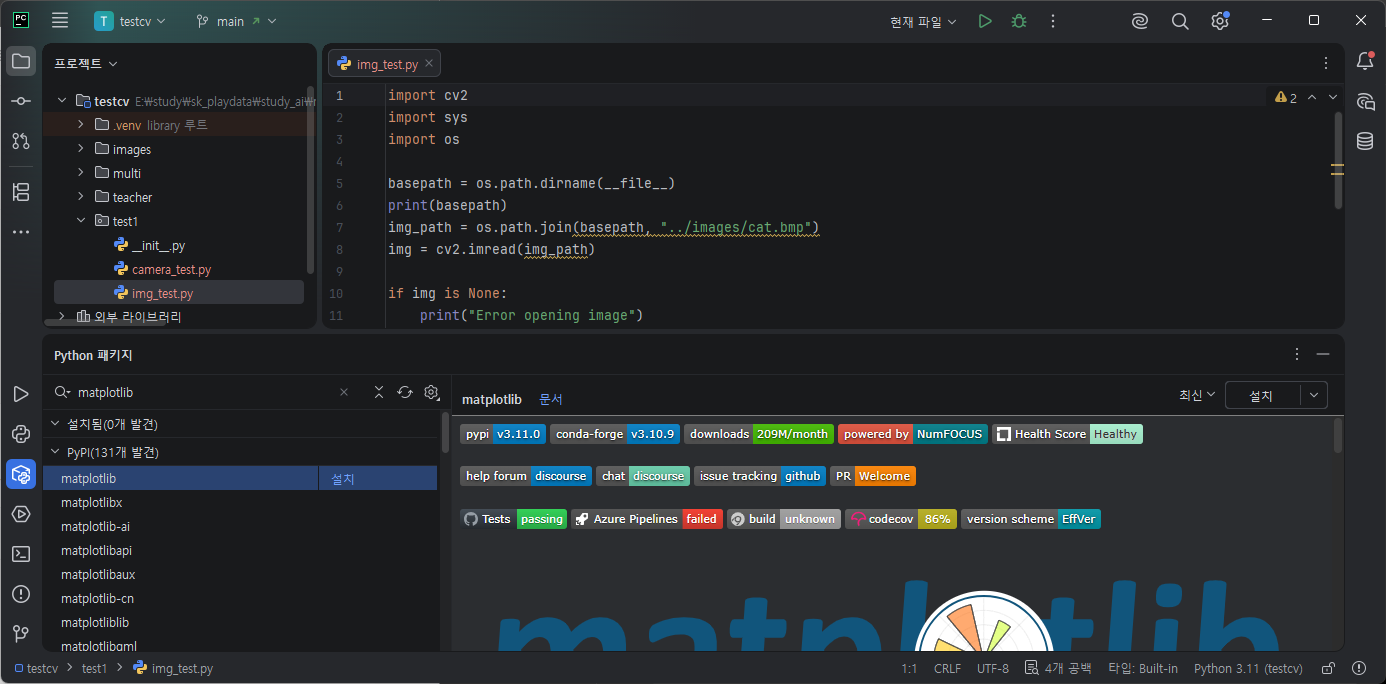Viewport: 1386px width, 684px height.
Task: Expand the teacher folder
Action: click(x=81, y=197)
